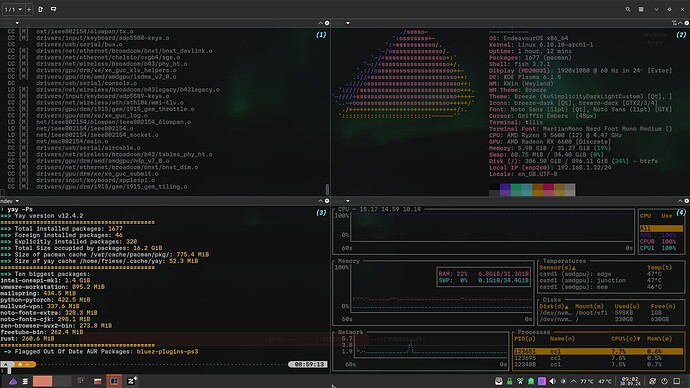690x388 pixels.
Task: Sort disks by Disk(d) column header
Action: [554, 306]
